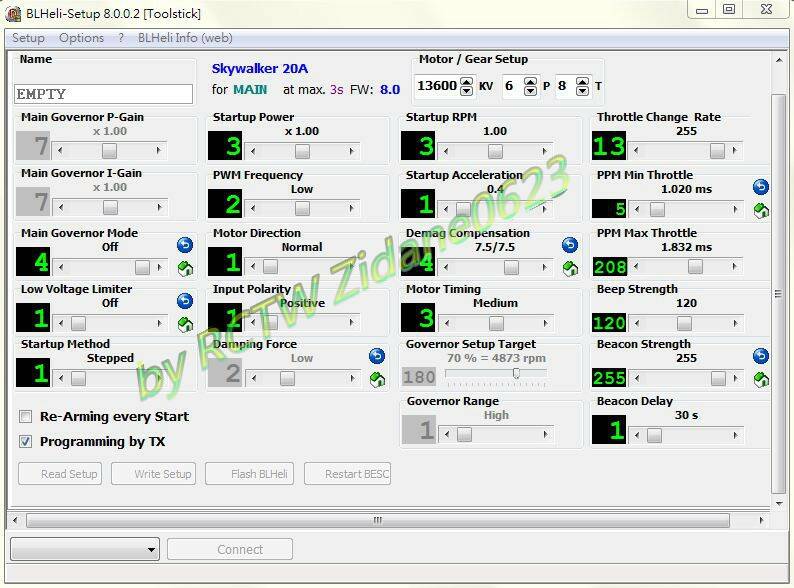Open the Options menu
Screen dimensions: 794x588
click(82, 38)
